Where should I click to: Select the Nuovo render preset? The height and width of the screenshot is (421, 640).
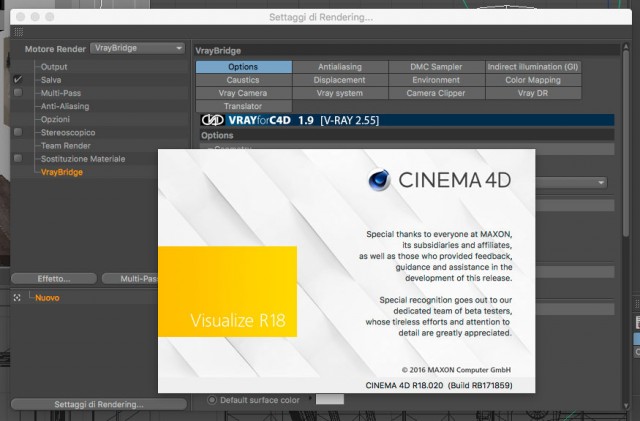point(47,298)
